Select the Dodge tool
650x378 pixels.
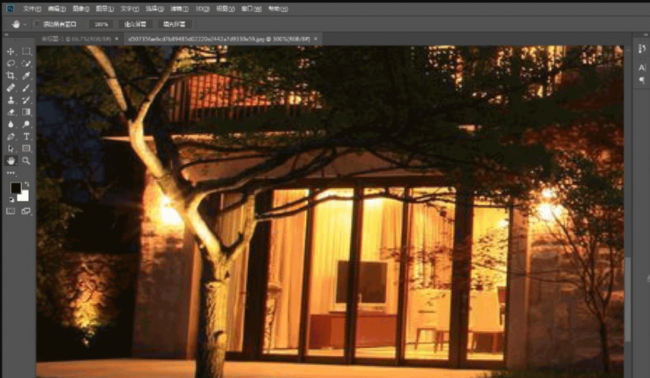coord(26,124)
